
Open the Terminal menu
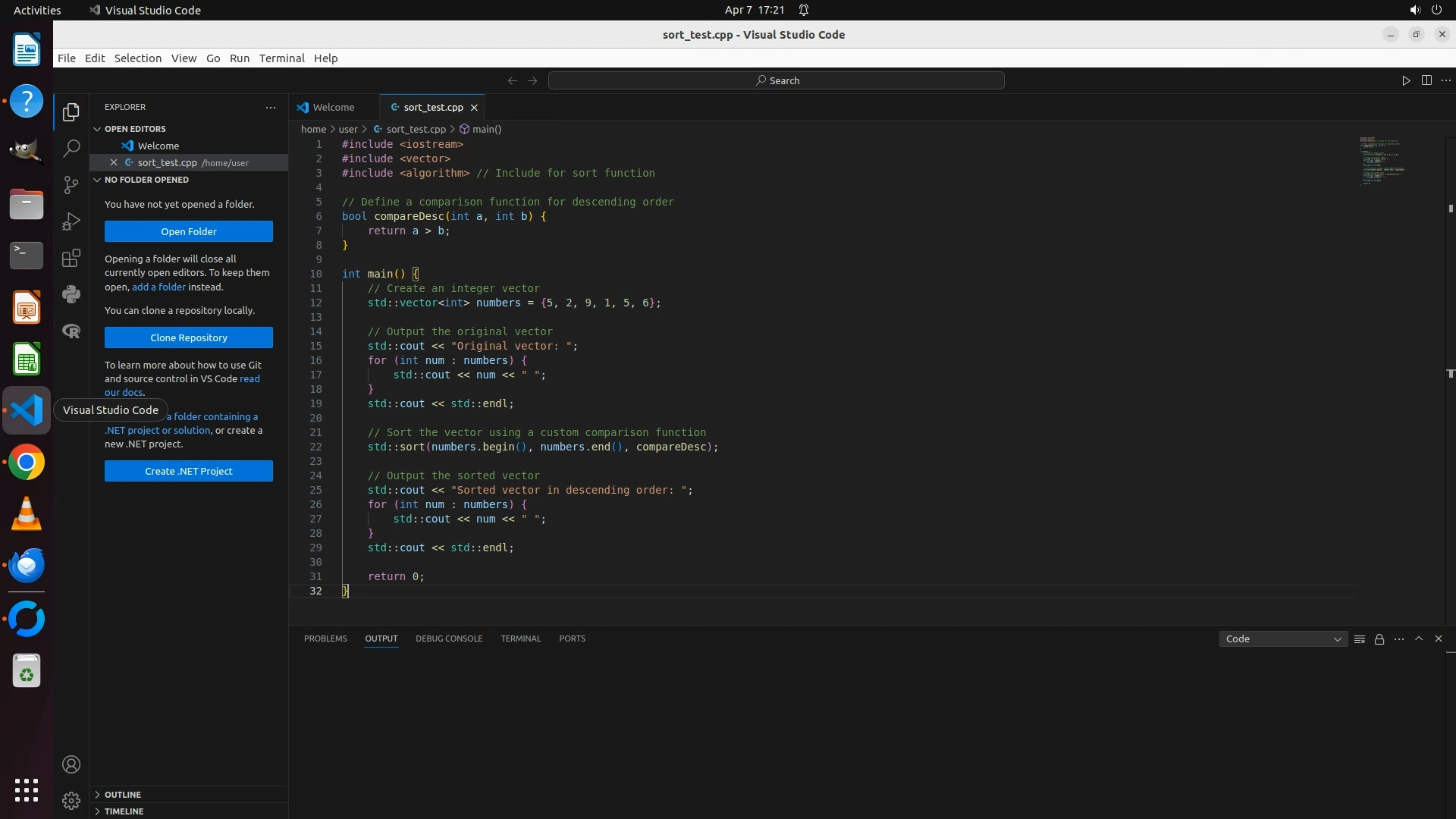click(281, 58)
